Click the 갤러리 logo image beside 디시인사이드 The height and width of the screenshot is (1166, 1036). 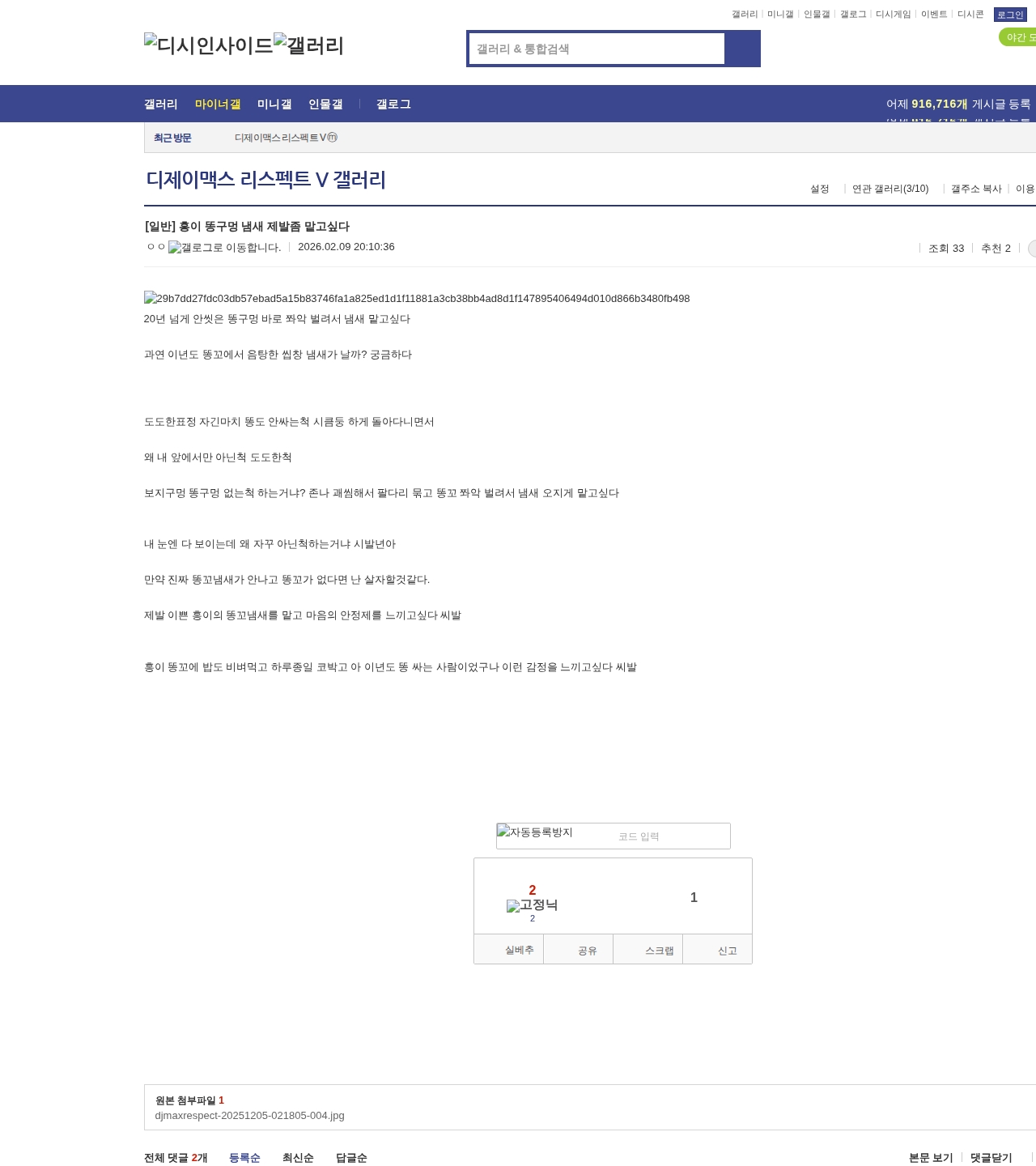tap(309, 45)
